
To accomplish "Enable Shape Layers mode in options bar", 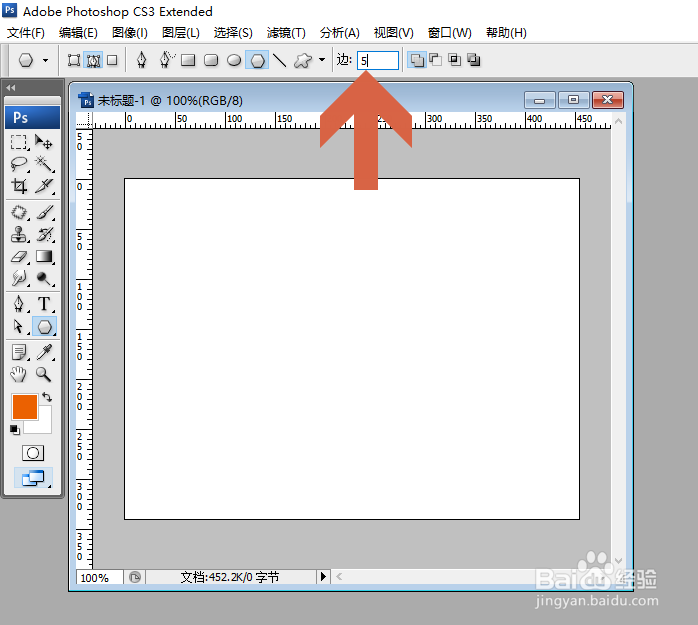I will [73, 60].
